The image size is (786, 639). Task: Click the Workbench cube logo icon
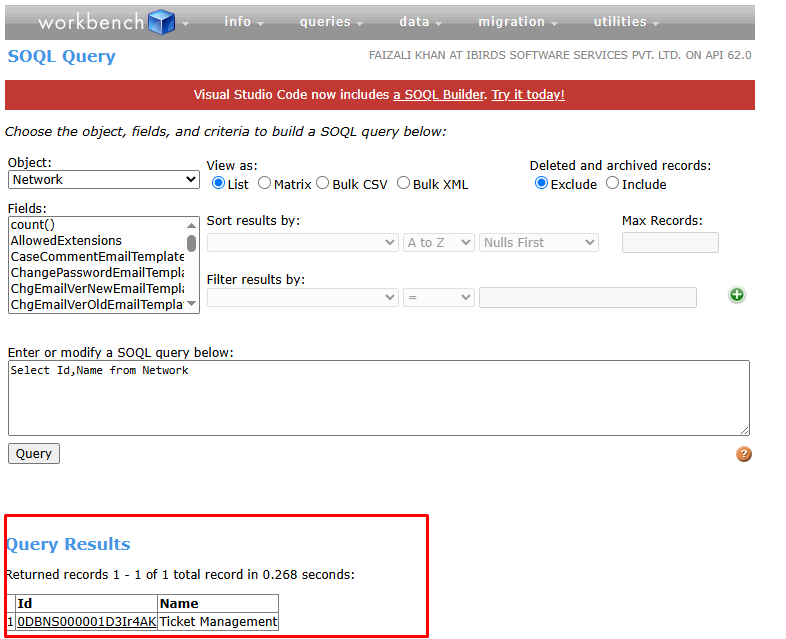click(x=160, y=22)
